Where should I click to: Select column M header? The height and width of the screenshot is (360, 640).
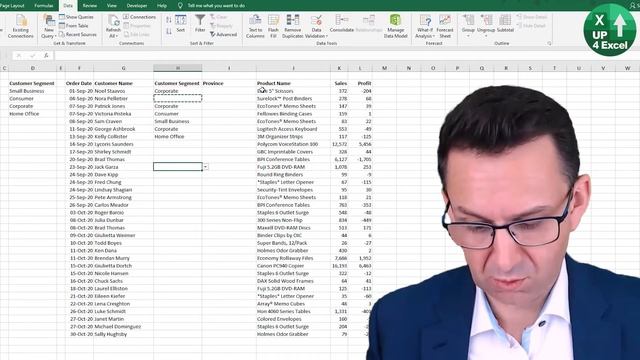[384, 68]
